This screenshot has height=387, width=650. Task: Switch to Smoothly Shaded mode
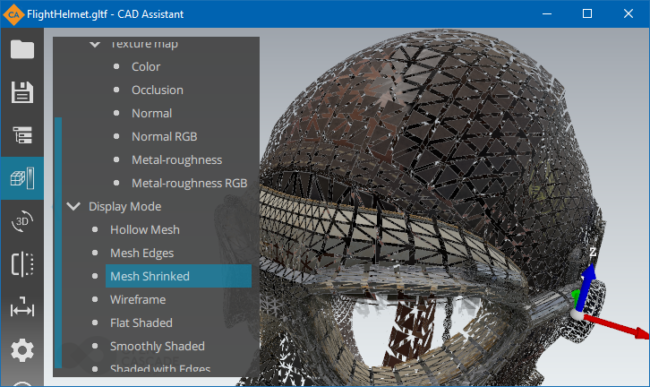[x=157, y=346]
